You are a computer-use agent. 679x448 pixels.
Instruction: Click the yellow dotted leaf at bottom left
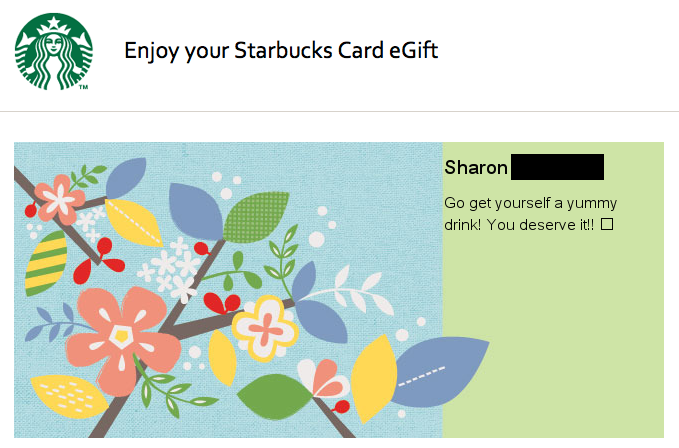pos(68,394)
